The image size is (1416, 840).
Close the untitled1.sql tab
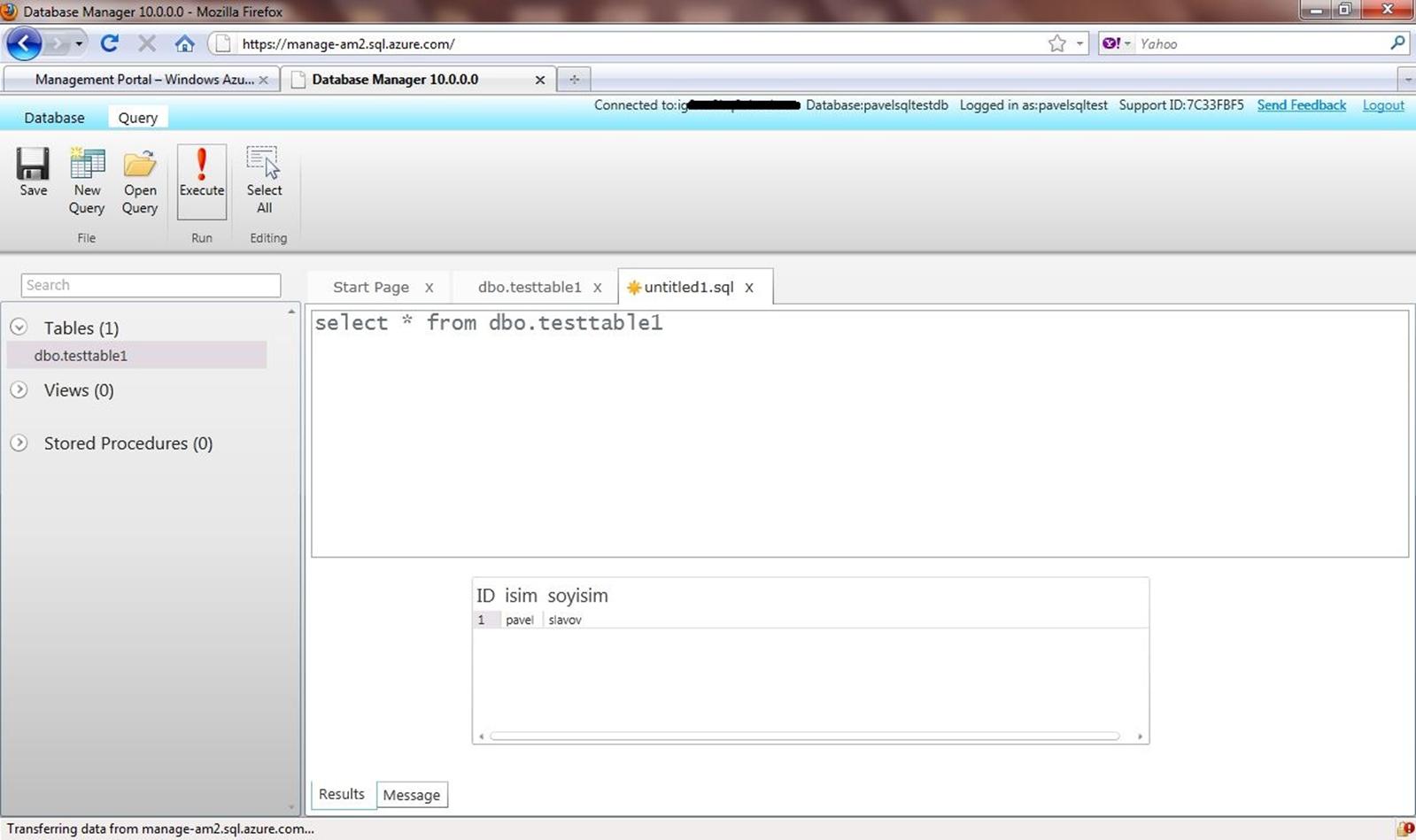coord(749,288)
